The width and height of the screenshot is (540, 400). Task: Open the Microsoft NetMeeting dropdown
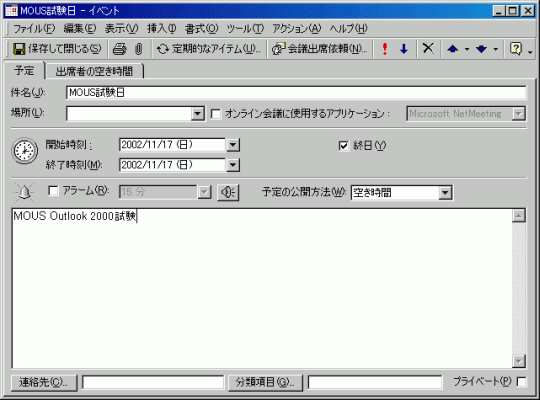[518, 114]
